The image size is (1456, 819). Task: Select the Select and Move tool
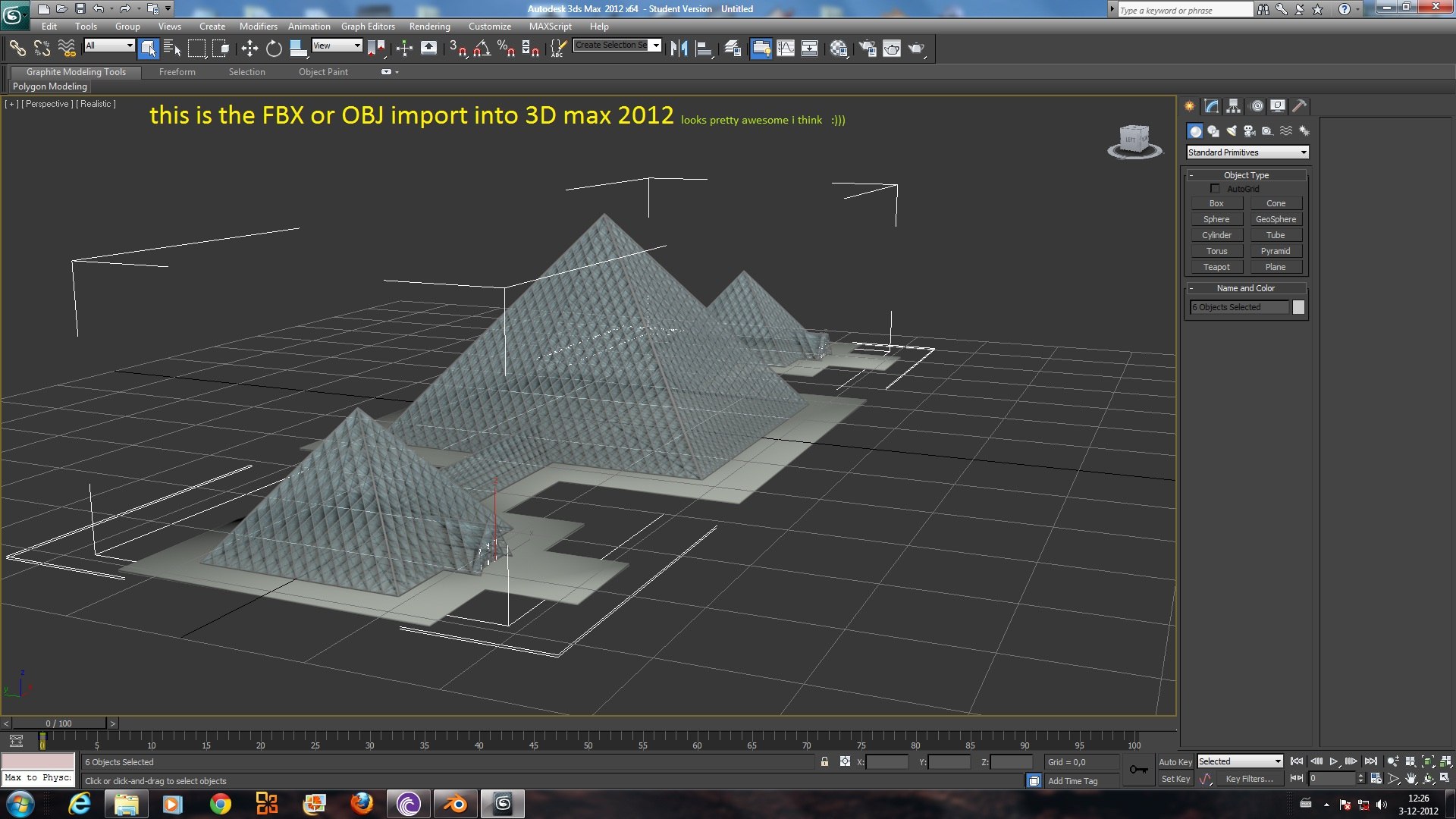(x=249, y=49)
